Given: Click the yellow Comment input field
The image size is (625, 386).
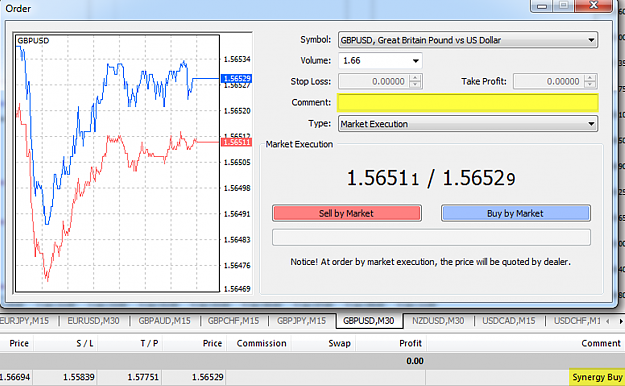Looking at the screenshot, I should (468, 102).
